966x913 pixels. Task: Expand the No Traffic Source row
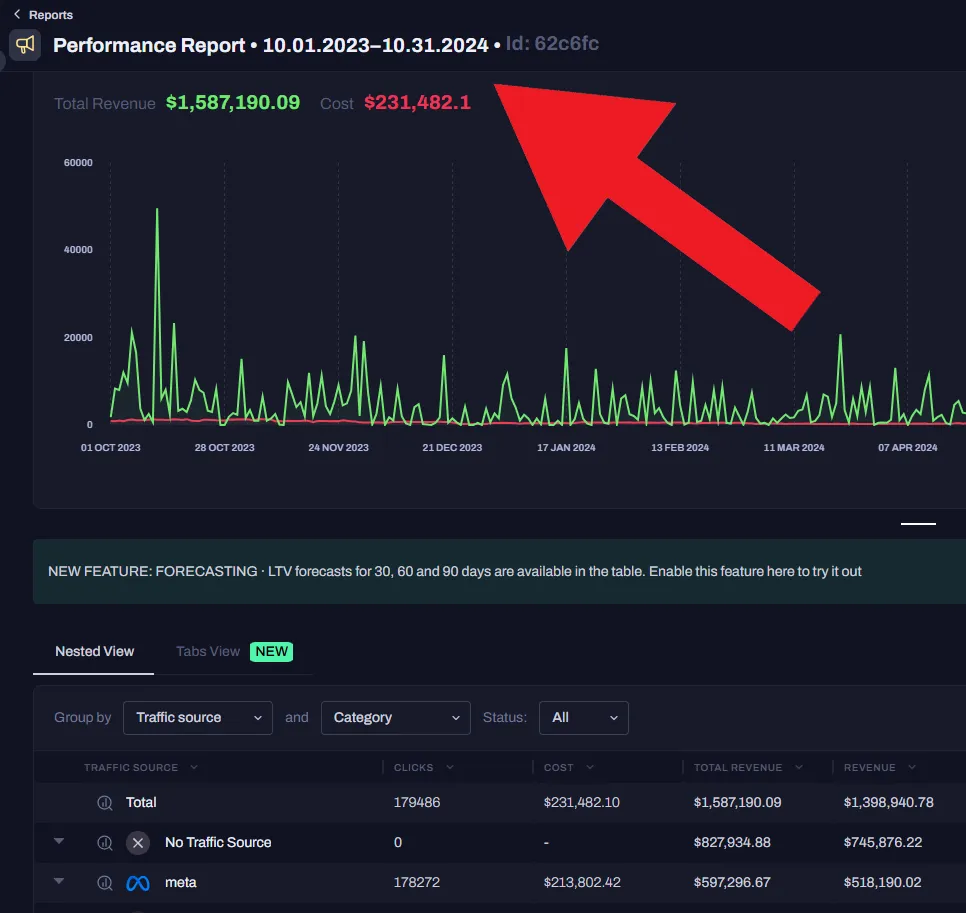[x=59, y=841]
